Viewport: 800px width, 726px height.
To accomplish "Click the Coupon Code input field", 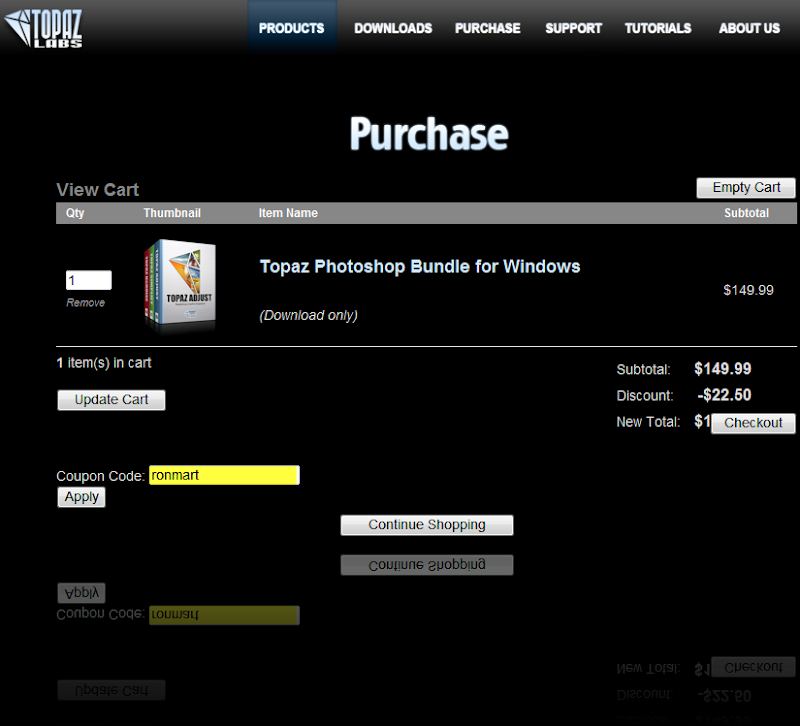I will click(x=224, y=475).
